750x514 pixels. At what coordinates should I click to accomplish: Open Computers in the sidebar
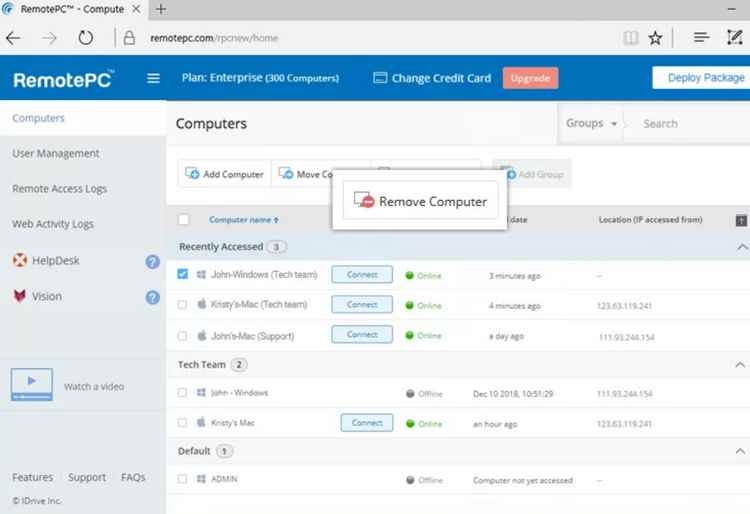coord(38,118)
